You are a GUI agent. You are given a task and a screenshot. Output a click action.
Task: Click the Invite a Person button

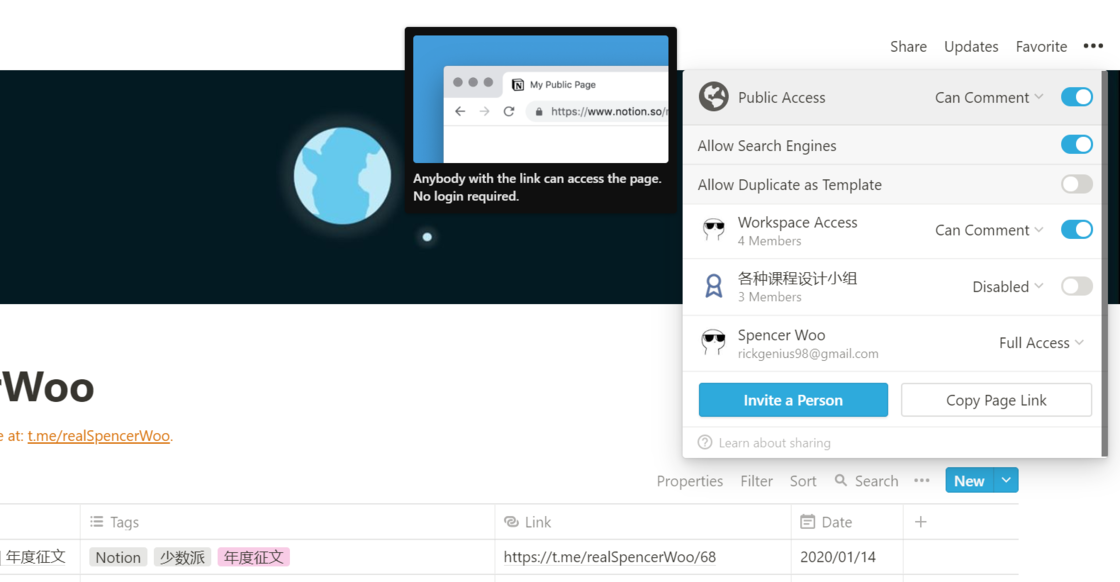(793, 400)
